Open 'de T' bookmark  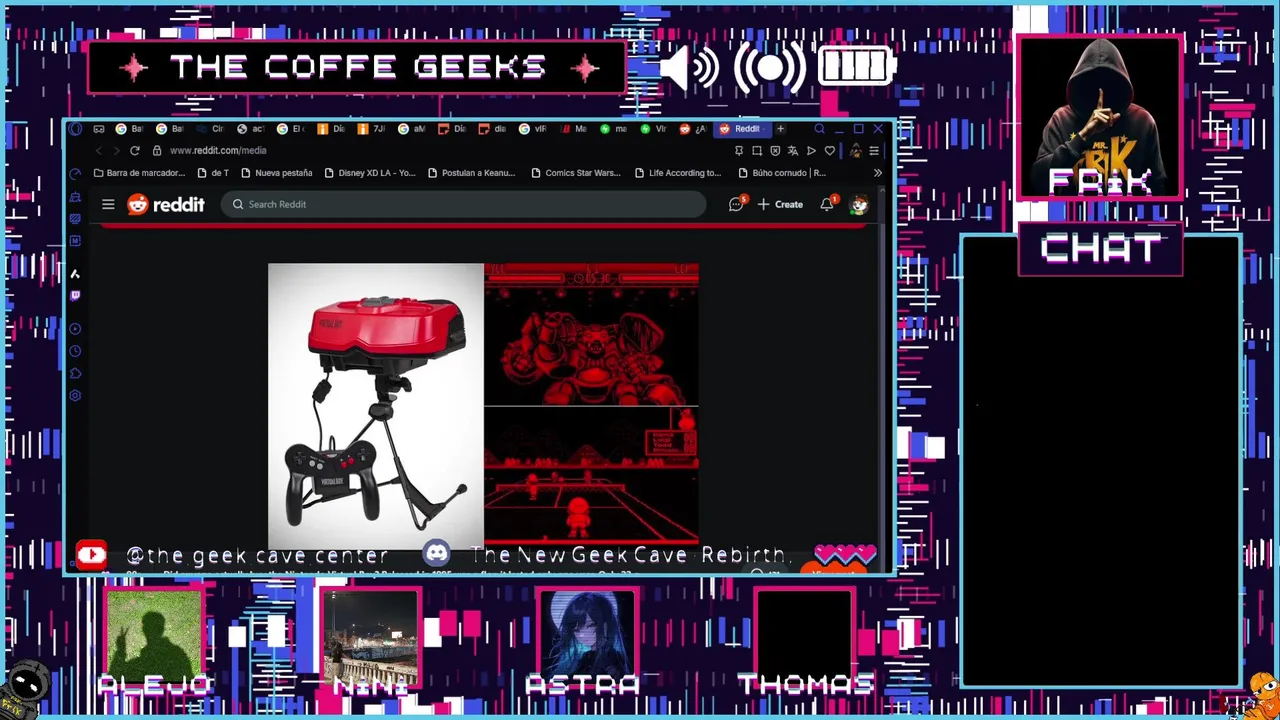pyautogui.click(x=213, y=173)
